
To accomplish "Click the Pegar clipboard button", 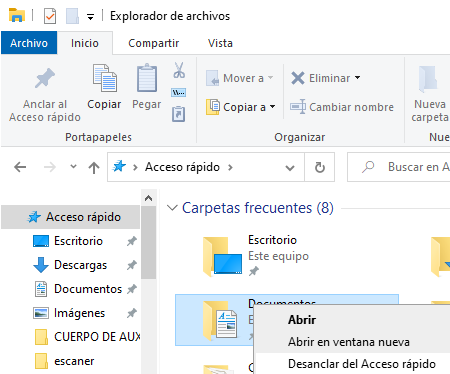I will (147, 87).
